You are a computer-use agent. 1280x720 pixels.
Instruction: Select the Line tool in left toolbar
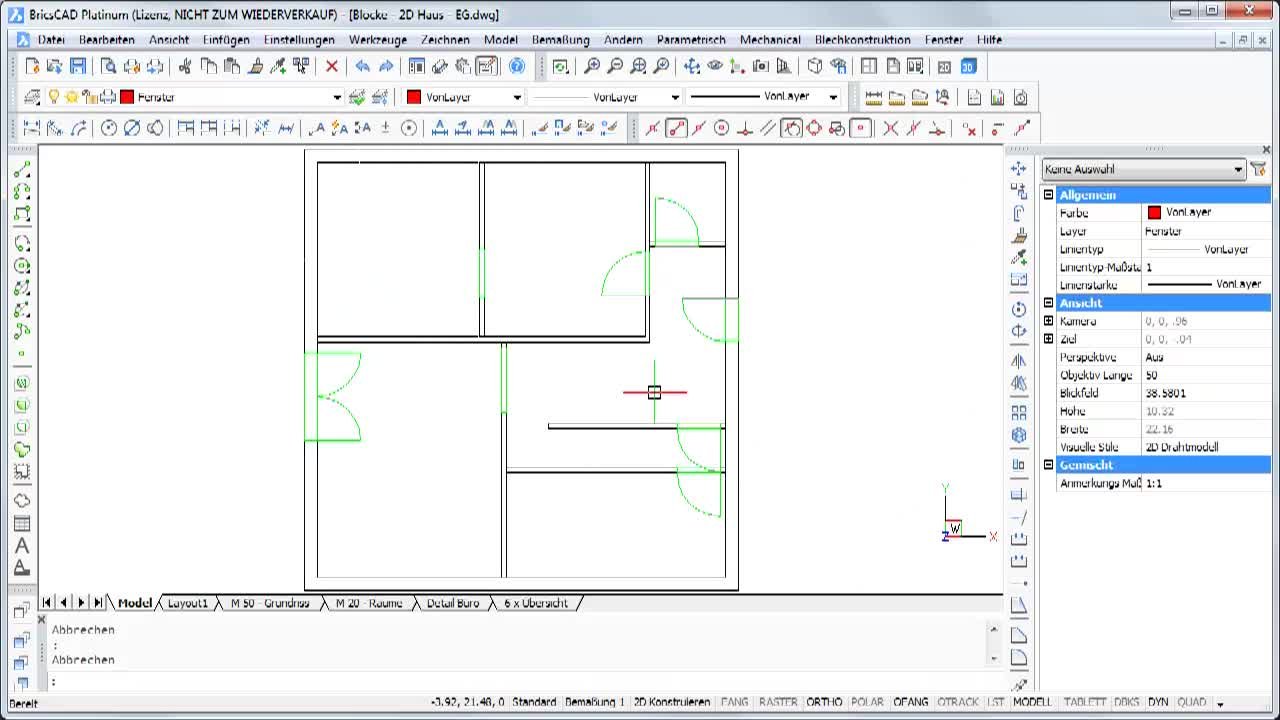pos(22,169)
